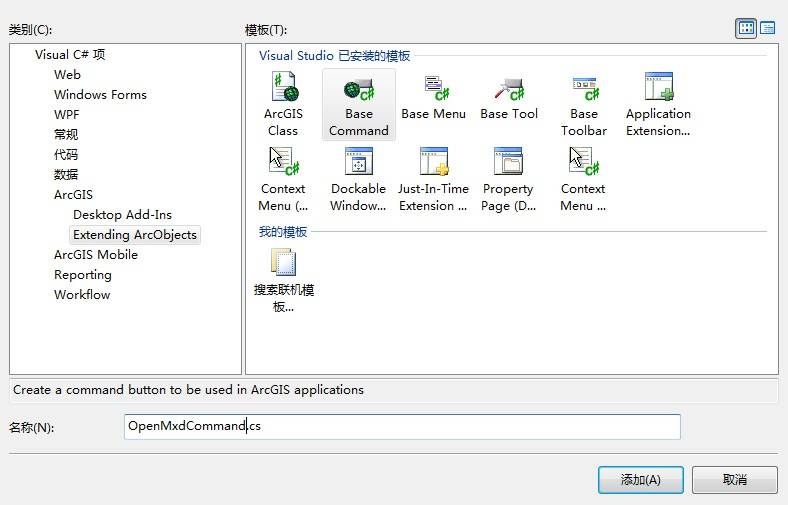This screenshot has width=788, height=505.
Task: Open 搜索联机模板 search online templates
Action: pos(283,280)
